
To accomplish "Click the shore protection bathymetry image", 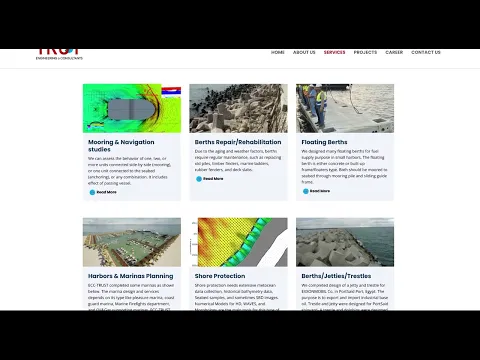I will pyautogui.click(x=238, y=242).
